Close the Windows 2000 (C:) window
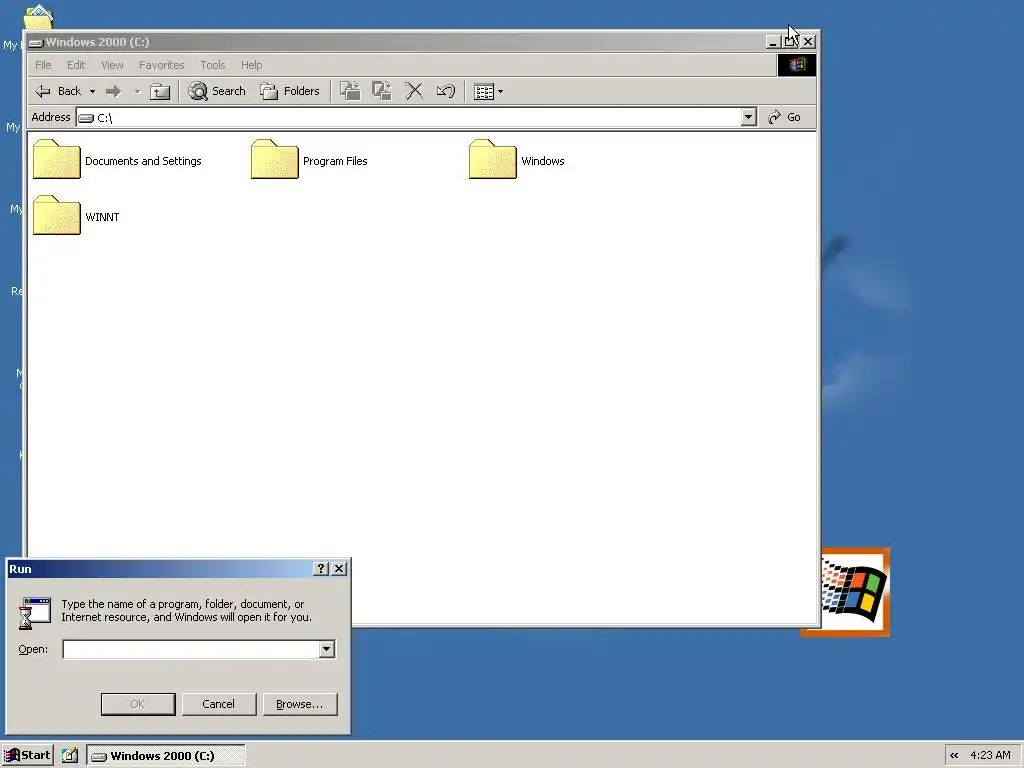This screenshot has height=768, width=1024. (808, 42)
